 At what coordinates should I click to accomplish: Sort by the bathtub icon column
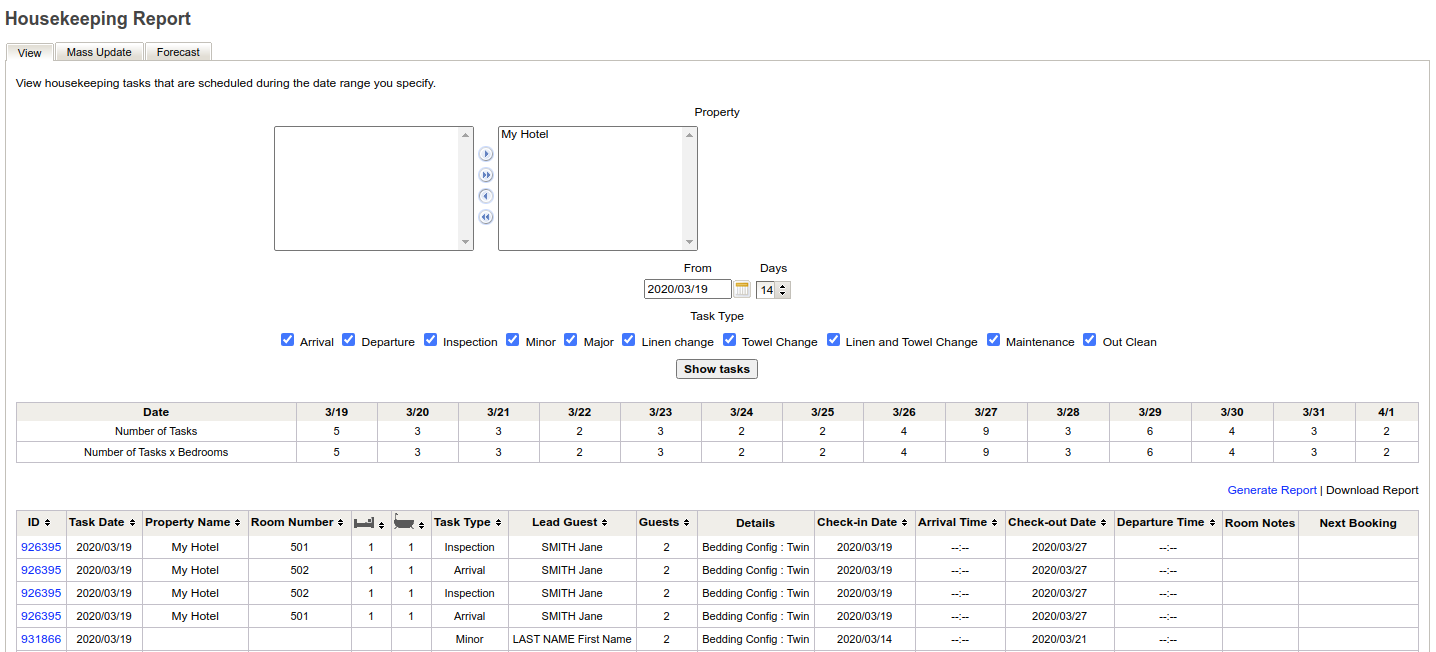409,523
